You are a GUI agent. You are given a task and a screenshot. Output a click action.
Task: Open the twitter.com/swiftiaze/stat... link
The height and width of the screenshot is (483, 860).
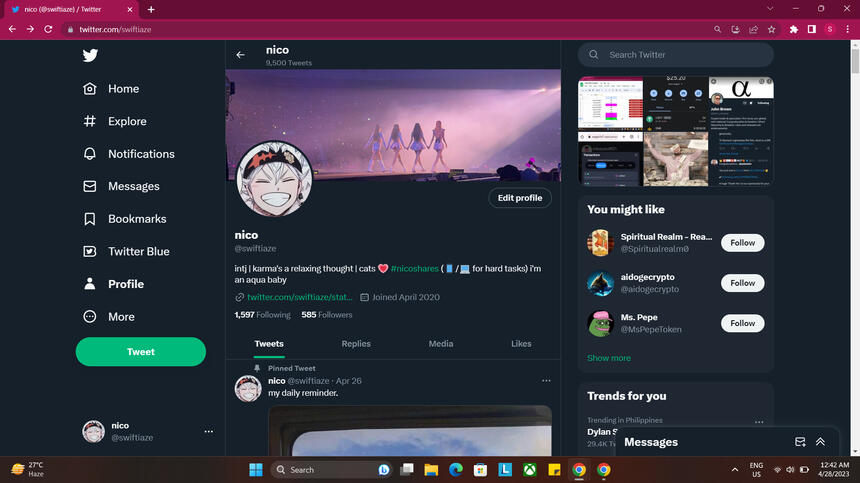(x=299, y=297)
